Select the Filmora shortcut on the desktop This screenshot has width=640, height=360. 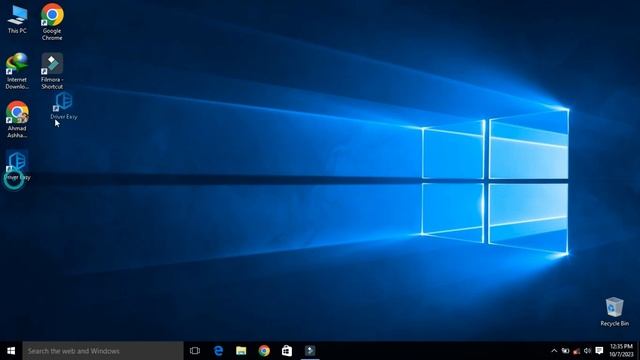52,71
